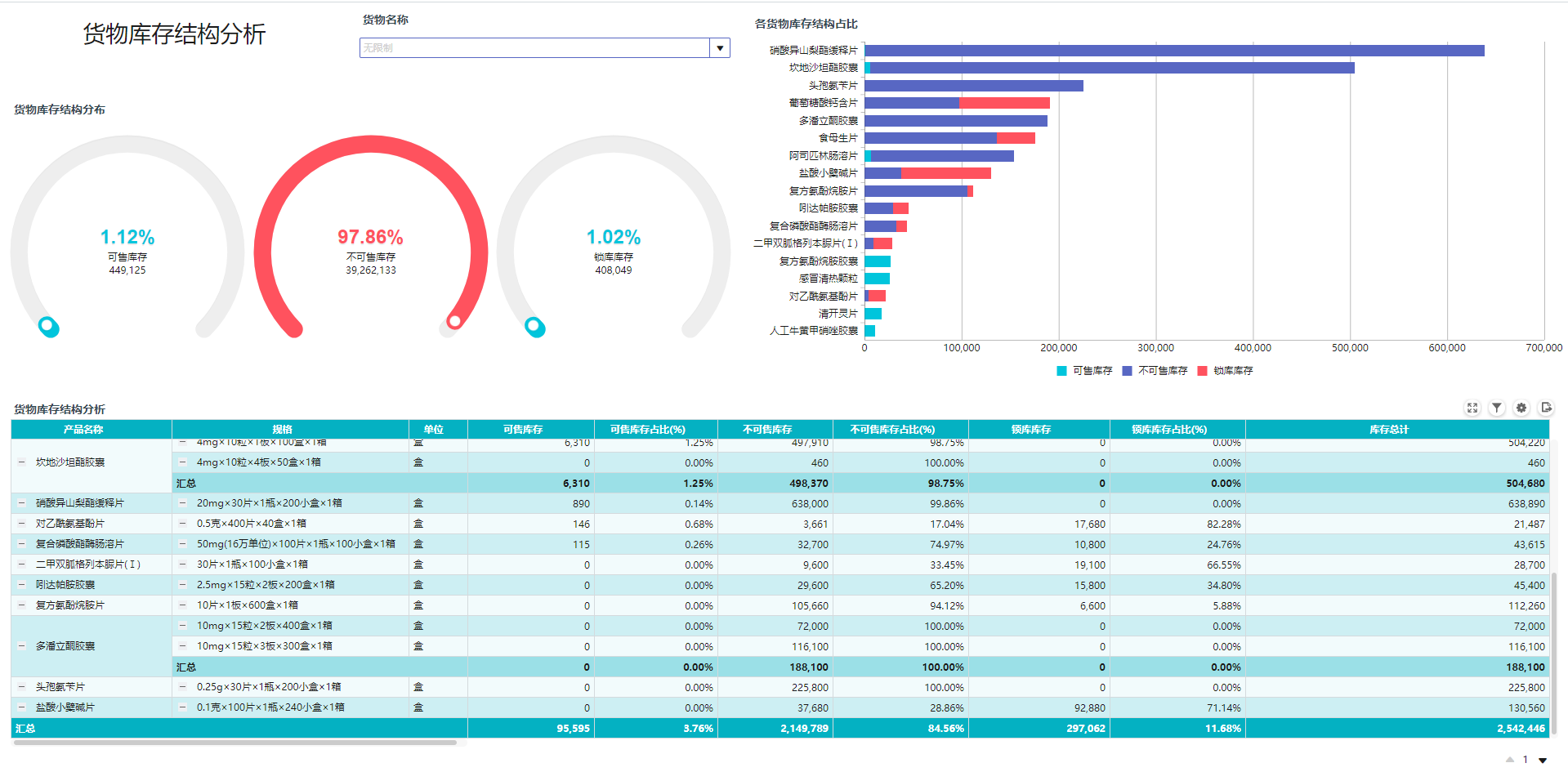The width and height of the screenshot is (1568, 772).
Task: Collapse spec 0.1克×100片×1瓶×240小盒×1箱
Action: pyautogui.click(x=183, y=707)
